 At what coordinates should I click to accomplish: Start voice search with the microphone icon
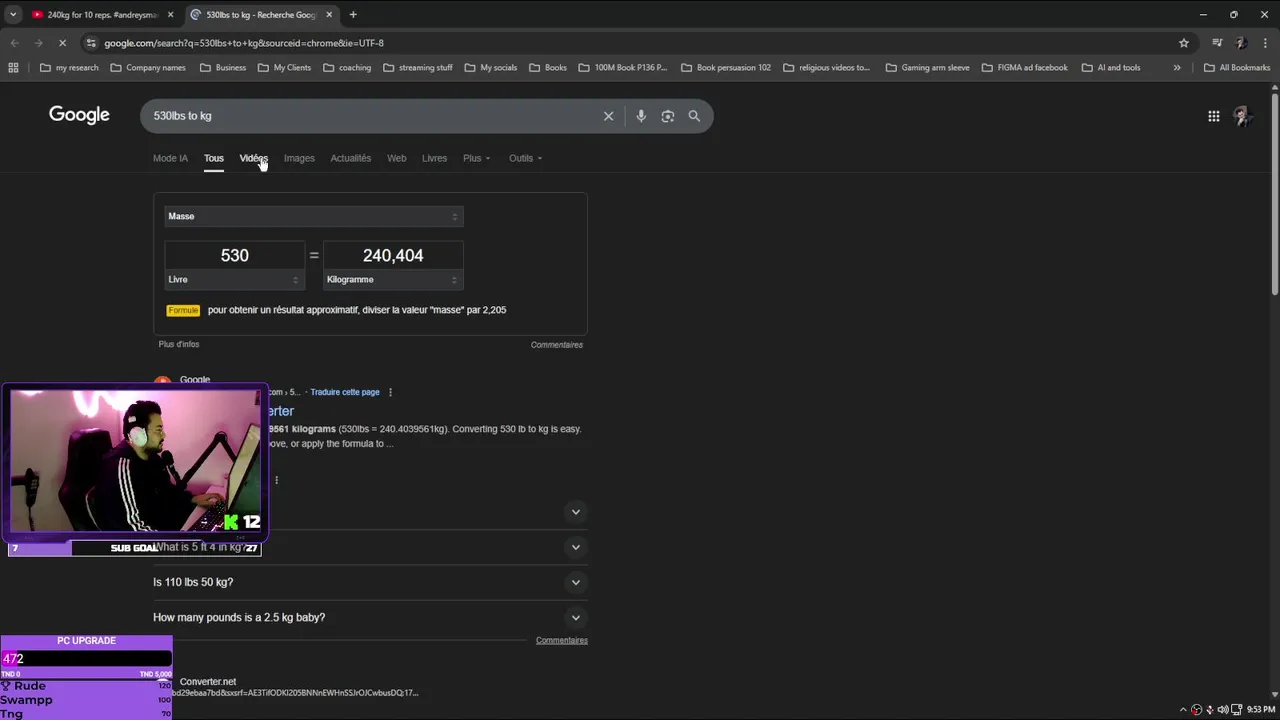641,116
